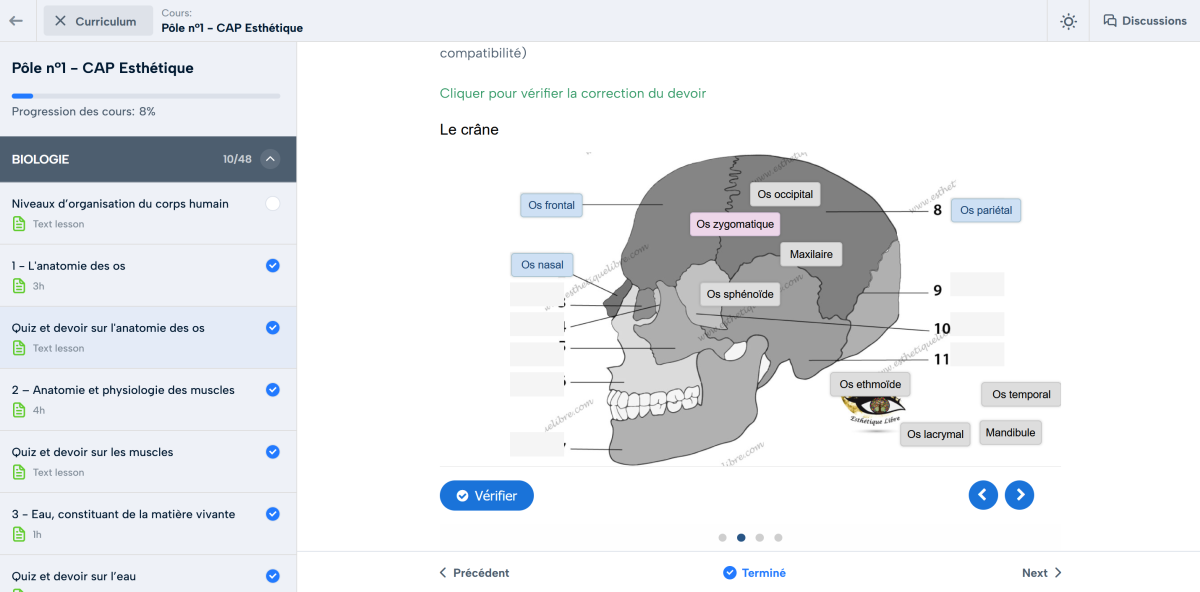Click the back arrow icon
This screenshot has height=592, width=1200.
pos(16,21)
